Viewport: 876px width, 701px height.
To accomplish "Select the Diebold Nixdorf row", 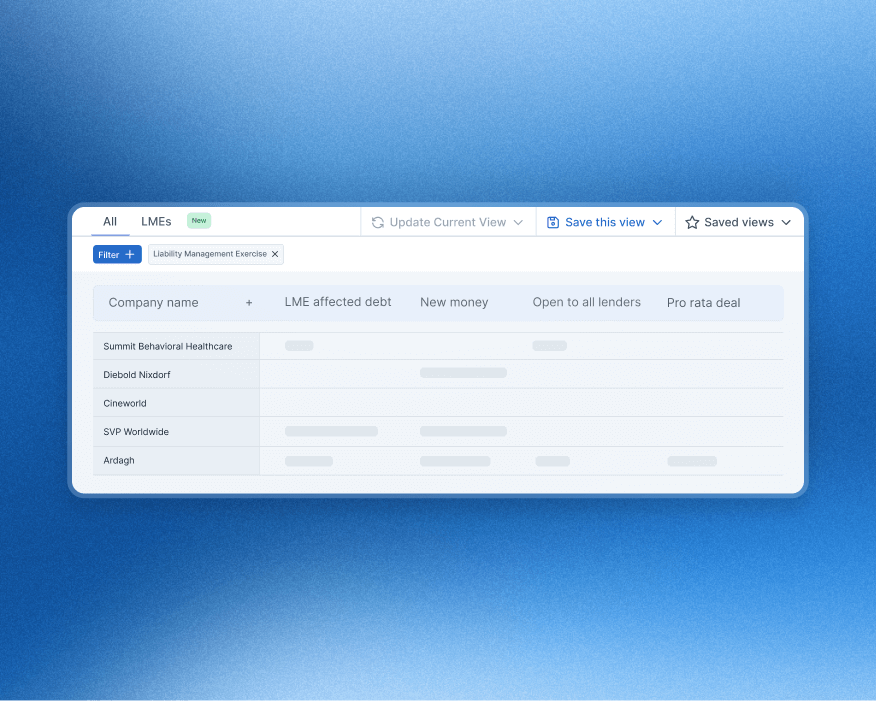I will pos(438,374).
